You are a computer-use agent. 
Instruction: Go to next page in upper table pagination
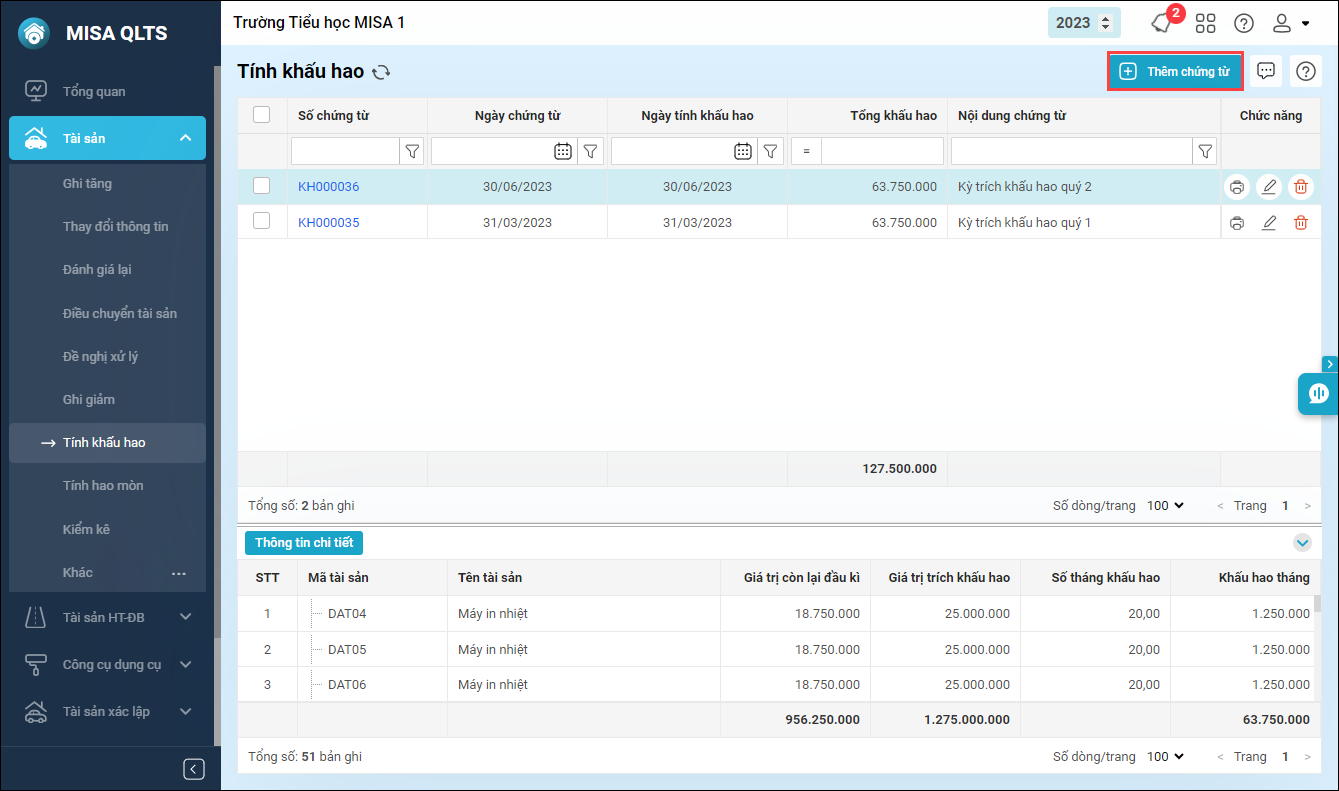pyautogui.click(x=1307, y=506)
